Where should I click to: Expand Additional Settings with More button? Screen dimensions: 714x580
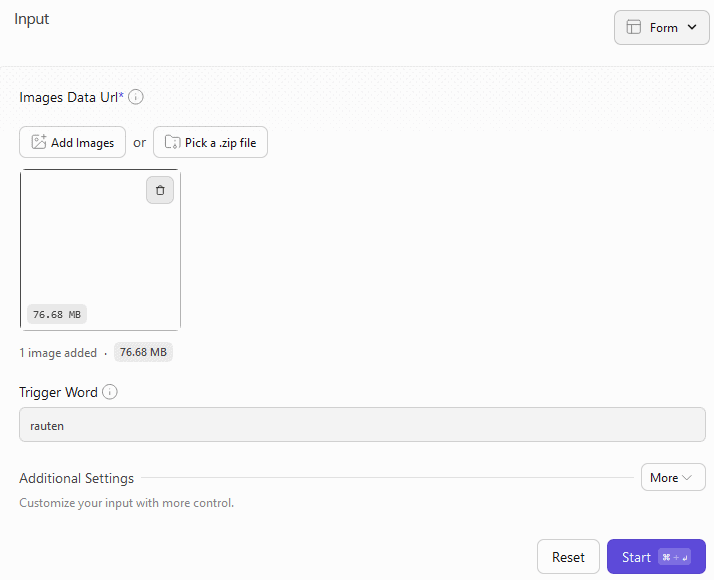(x=672, y=478)
